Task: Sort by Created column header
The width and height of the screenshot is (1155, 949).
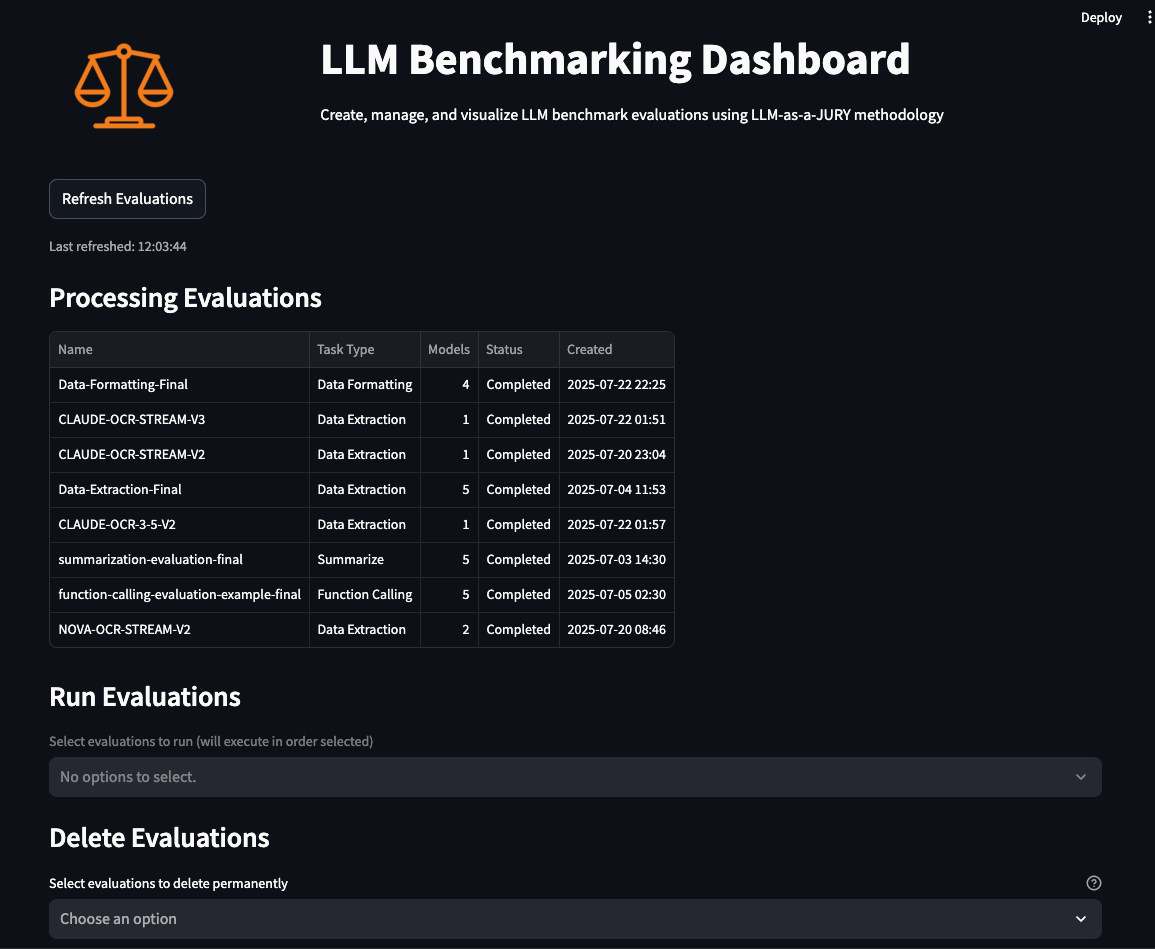Action: [x=589, y=350]
